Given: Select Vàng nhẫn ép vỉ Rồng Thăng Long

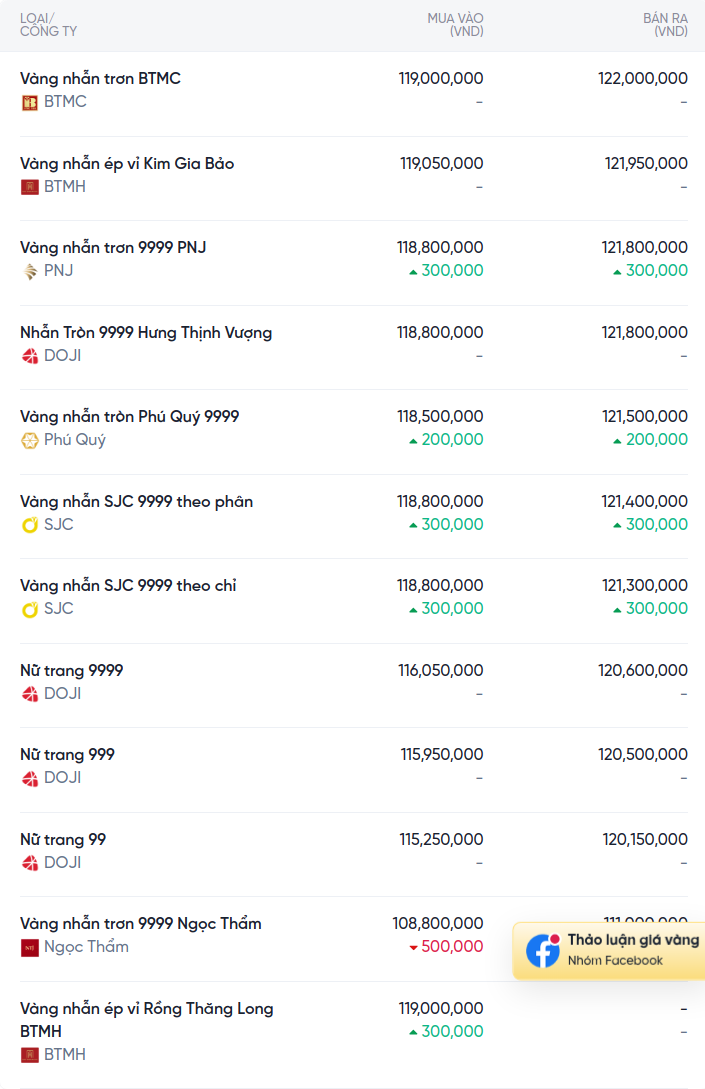Looking at the screenshot, I should point(146,1008).
